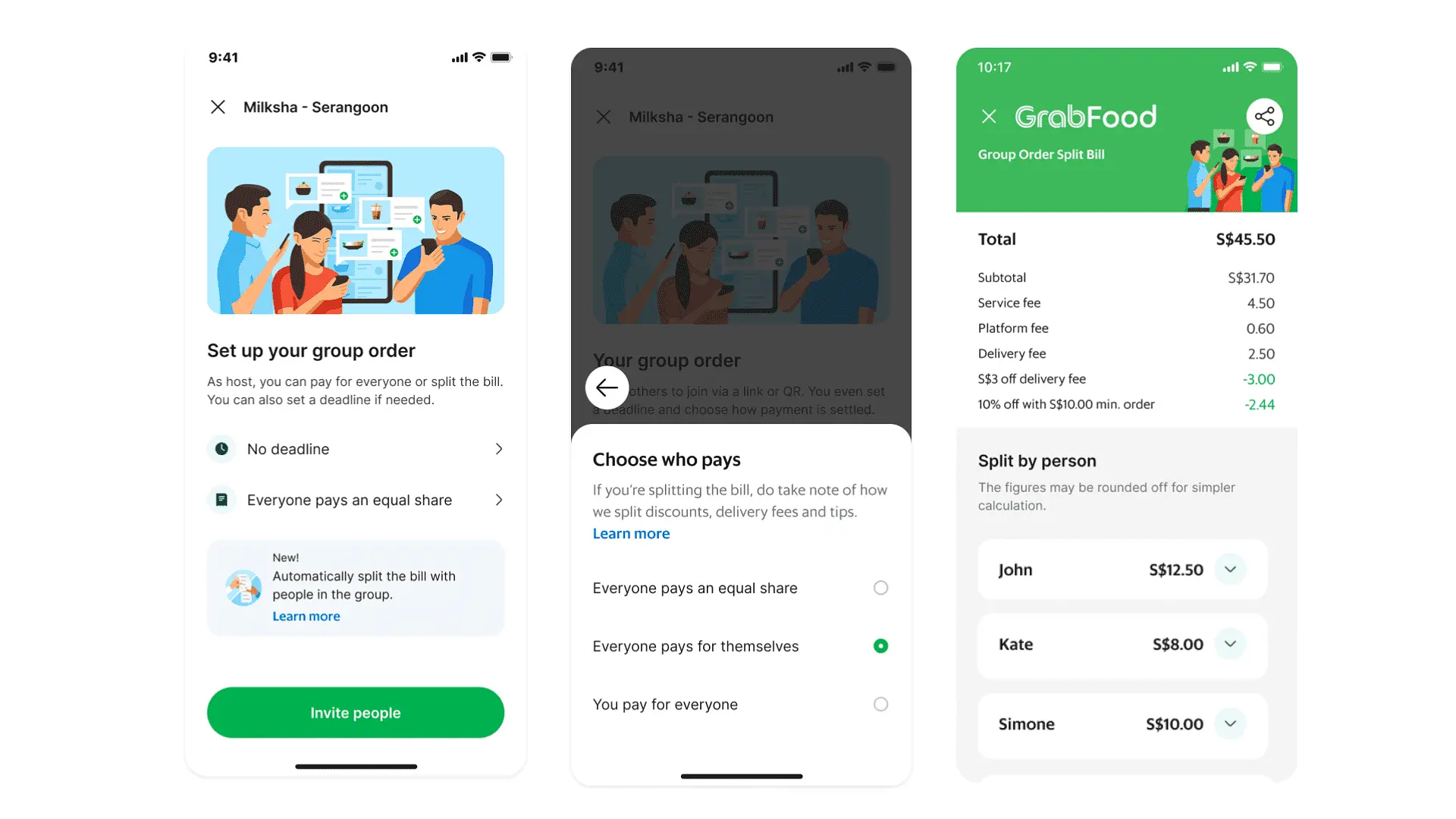Image resolution: width=1456 pixels, height=819 pixels.
Task: Expand Simone's split bill details
Action: point(1231,723)
